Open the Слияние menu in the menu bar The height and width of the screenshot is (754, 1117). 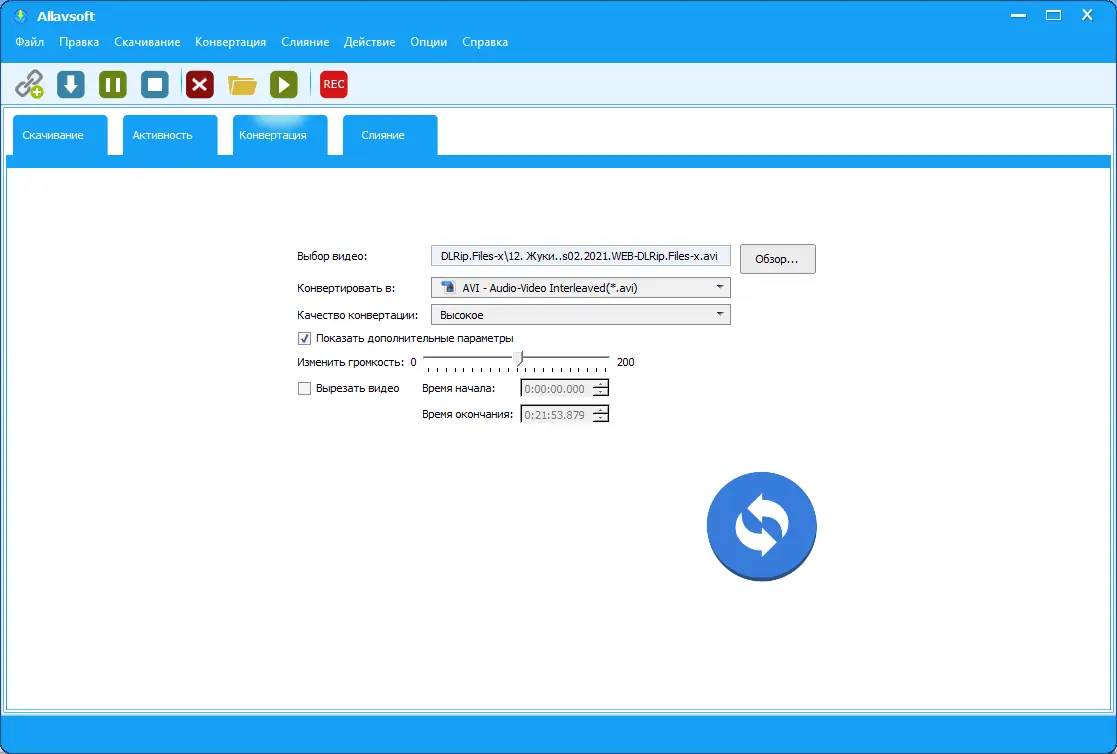[x=305, y=42]
